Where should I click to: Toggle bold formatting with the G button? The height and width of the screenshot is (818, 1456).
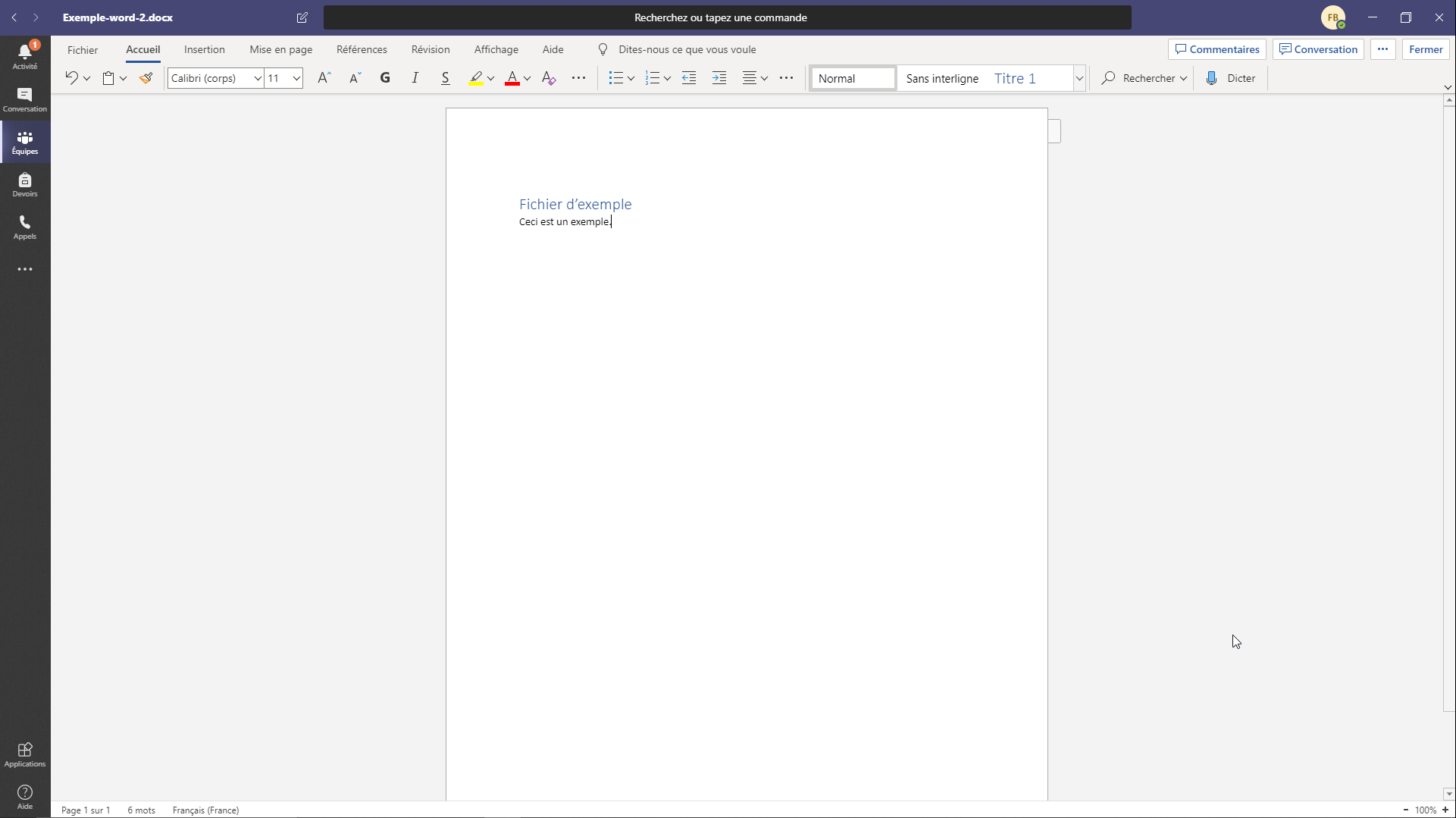pos(385,78)
